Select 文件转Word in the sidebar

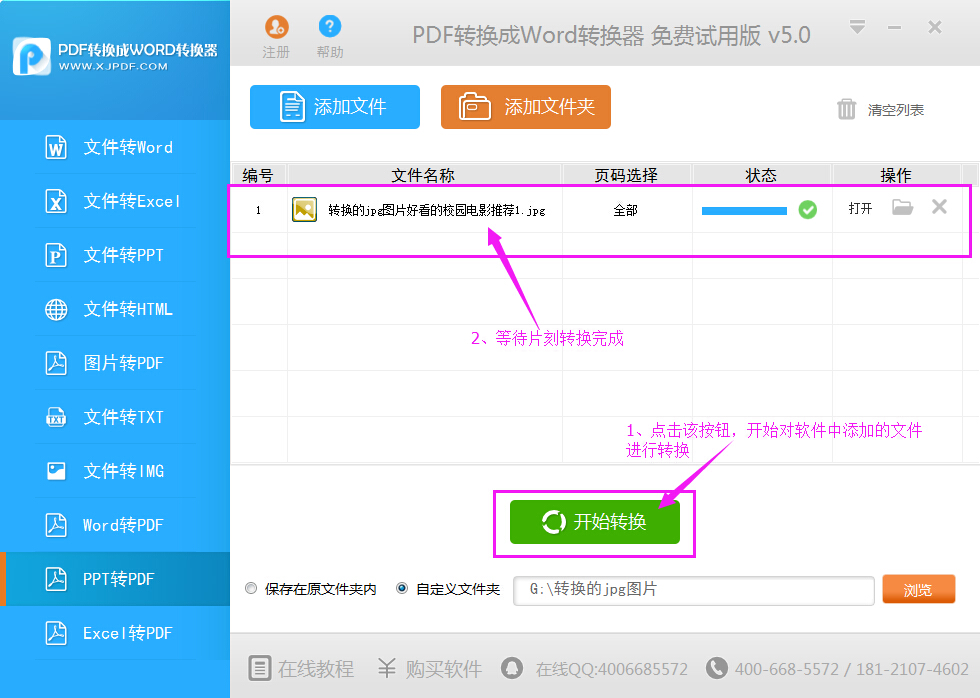click(x=115, y=147)
